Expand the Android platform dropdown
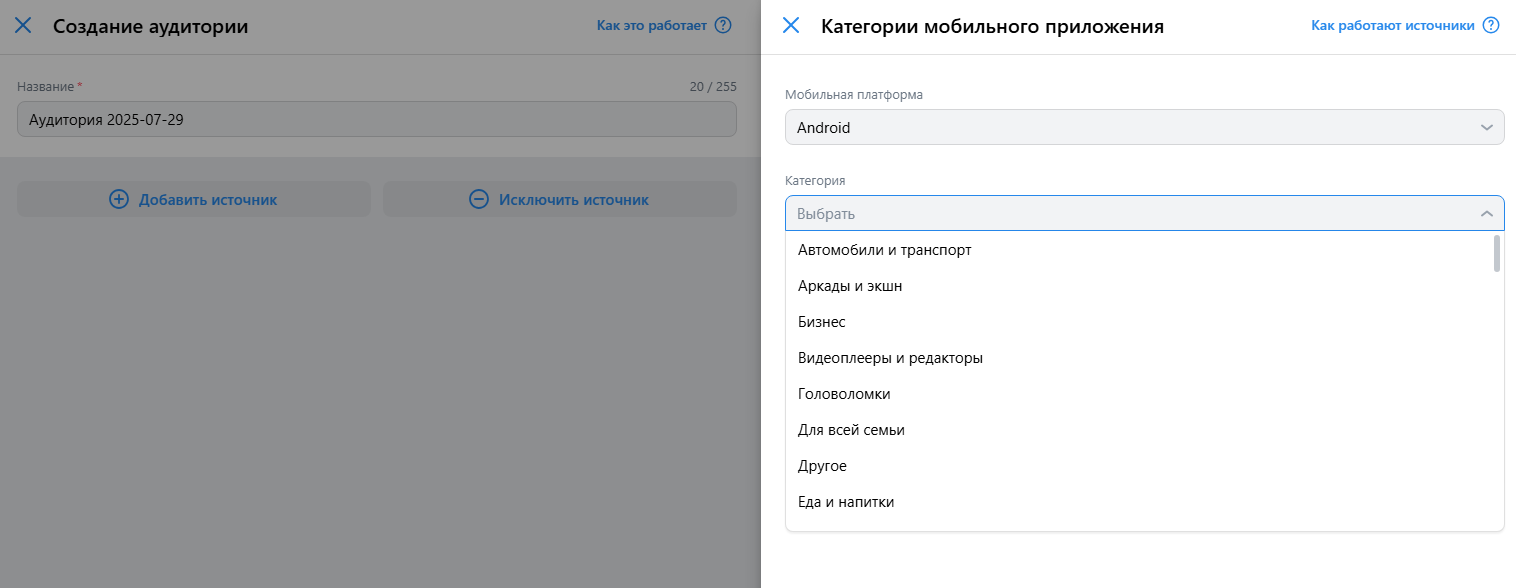Image resolution: width=1516 pixels, height=588 pixels. 1145,127
